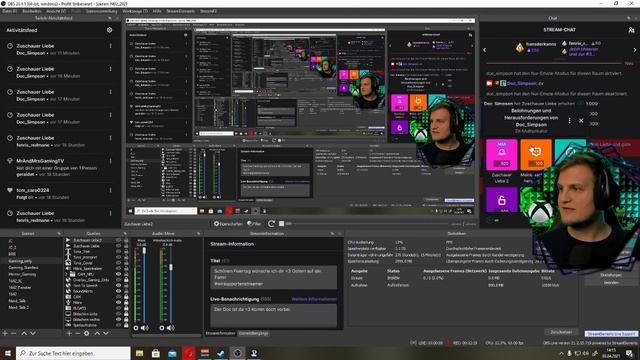
Task: Open menu for tcm_caro0224 follow entry
Action: pos(110,191)
